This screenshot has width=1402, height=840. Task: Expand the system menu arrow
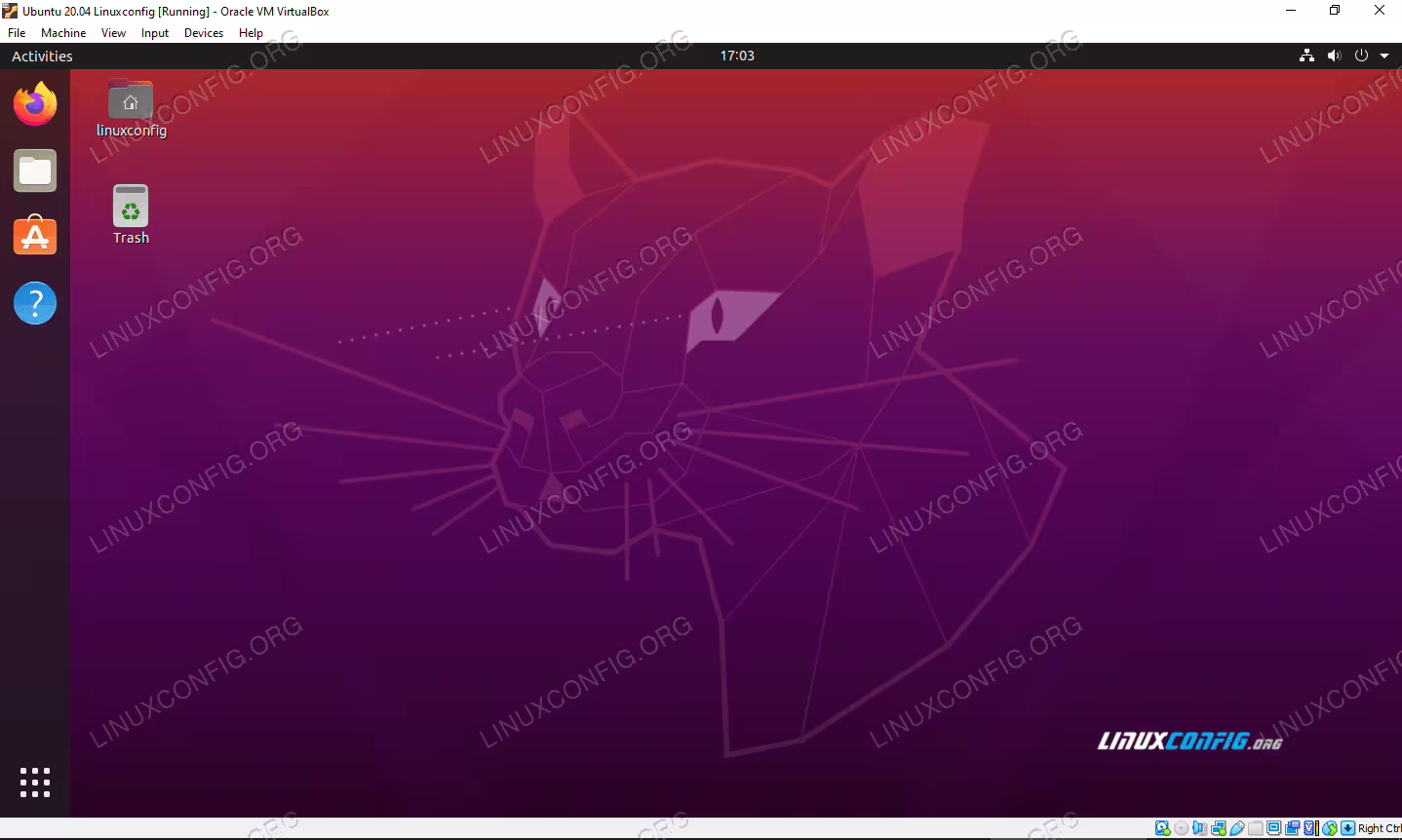(1383, 56)
